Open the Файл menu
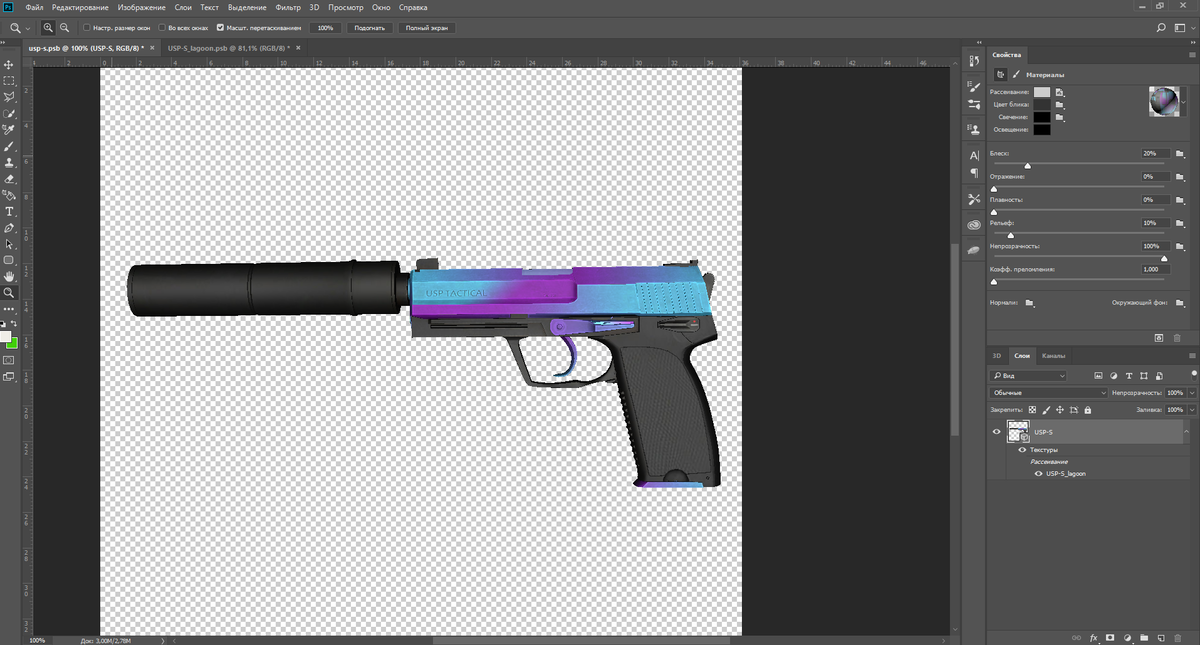Image resolution: width=1200 pixels, height=645 pixels. [x=34, y=7]
